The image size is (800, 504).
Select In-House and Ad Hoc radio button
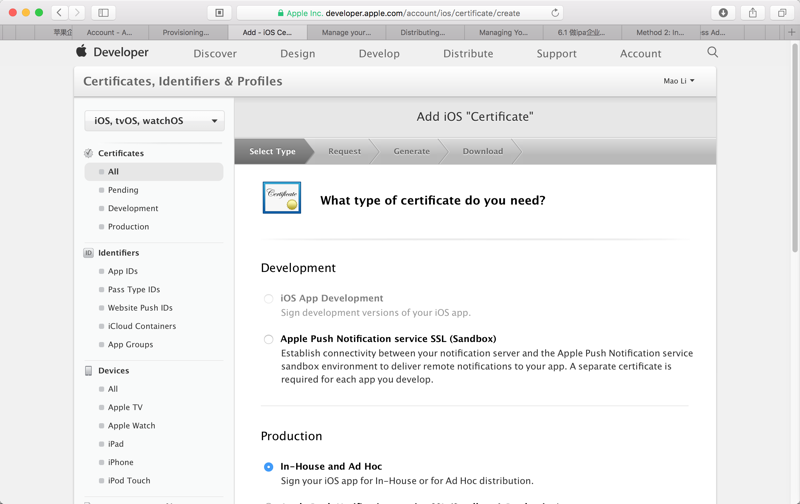point(269,467)
